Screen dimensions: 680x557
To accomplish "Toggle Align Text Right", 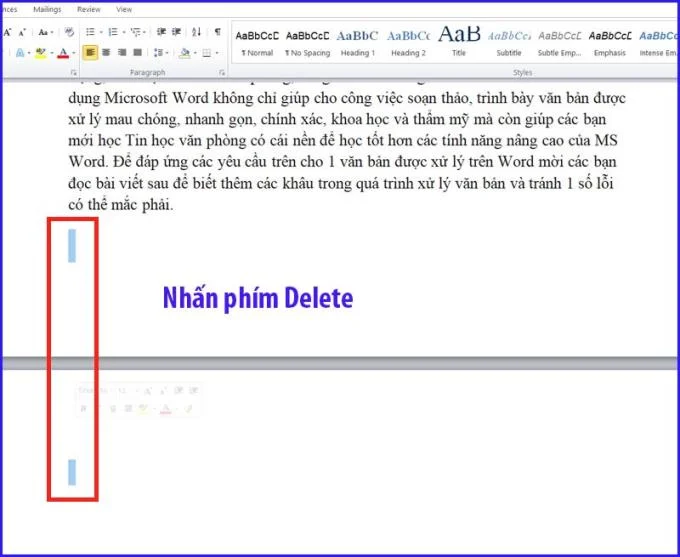I will click(122, 53).
